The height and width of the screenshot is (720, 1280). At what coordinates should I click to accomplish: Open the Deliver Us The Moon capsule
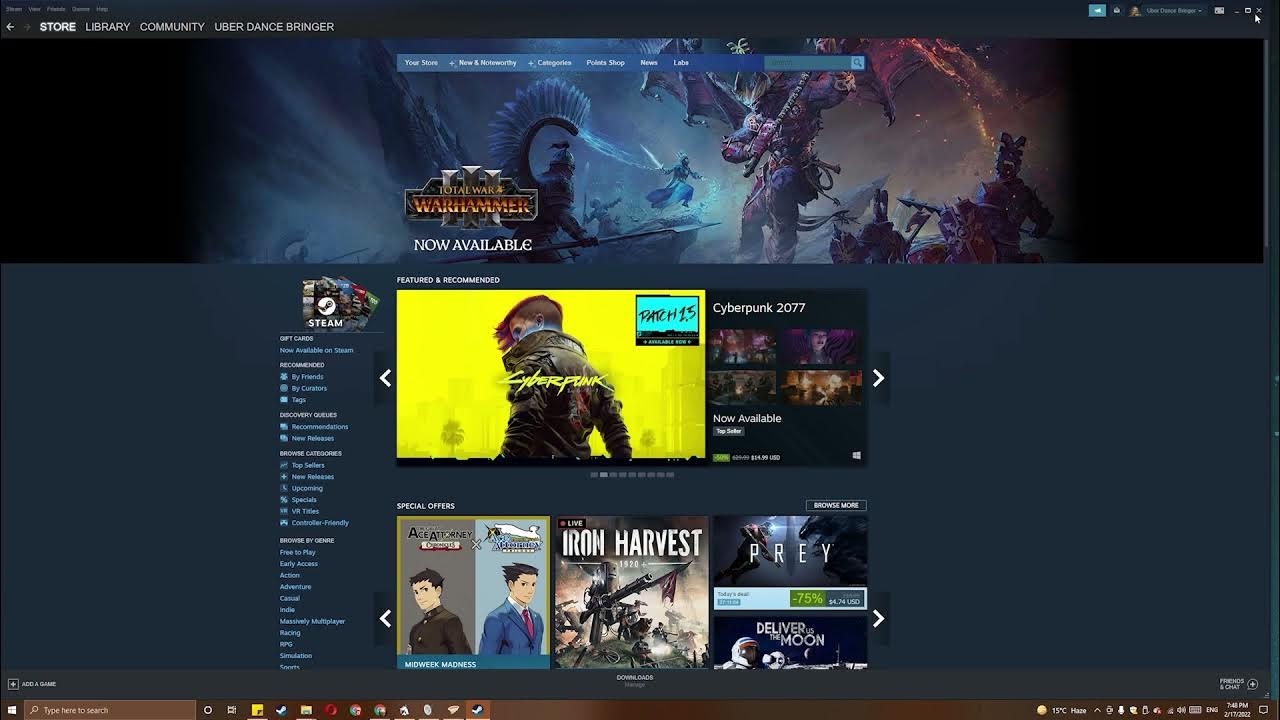(790, 642)
